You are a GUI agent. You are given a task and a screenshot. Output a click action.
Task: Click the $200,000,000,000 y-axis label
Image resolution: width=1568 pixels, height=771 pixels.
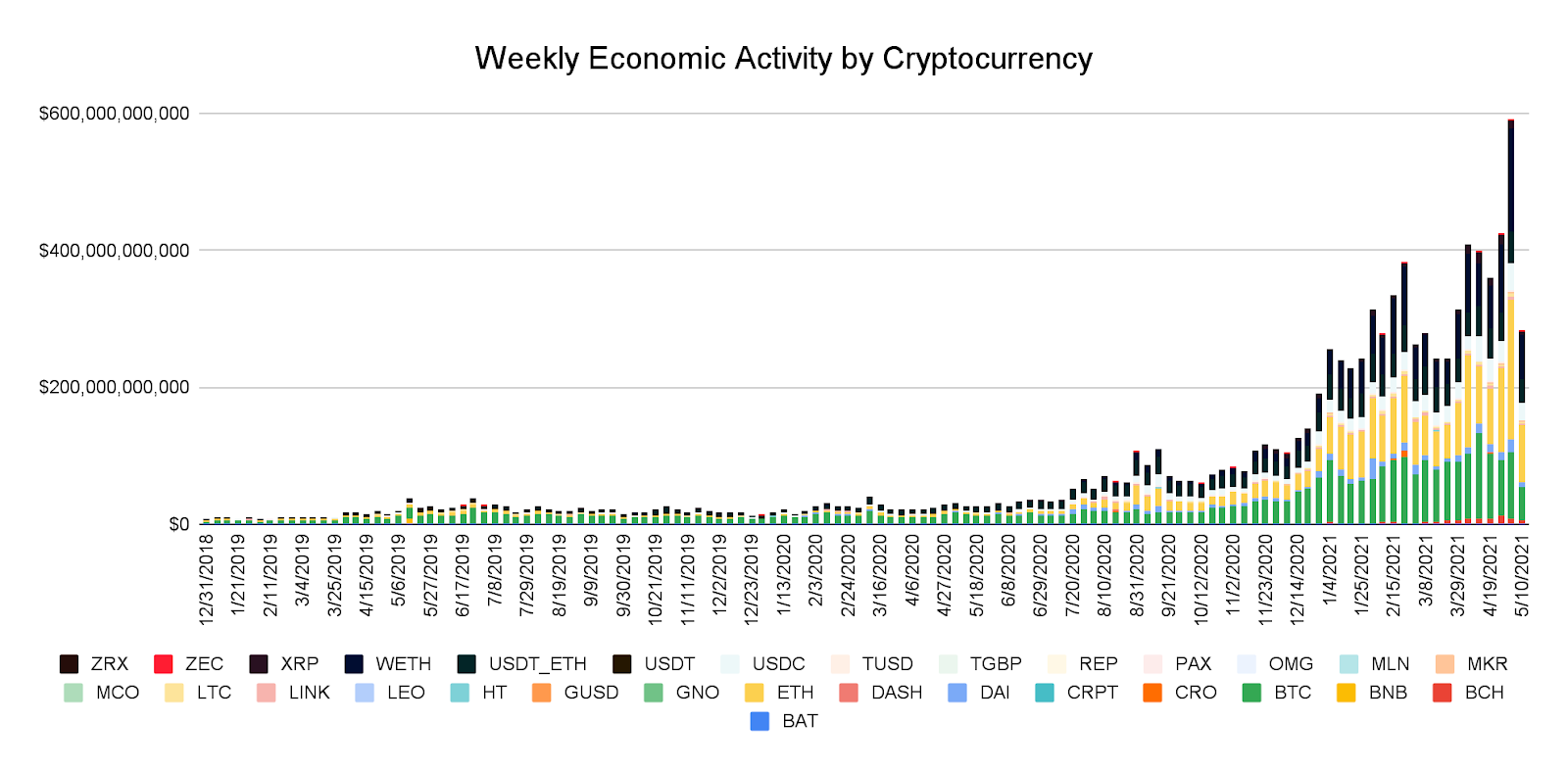pyautogui.click(x=114, y=388)
